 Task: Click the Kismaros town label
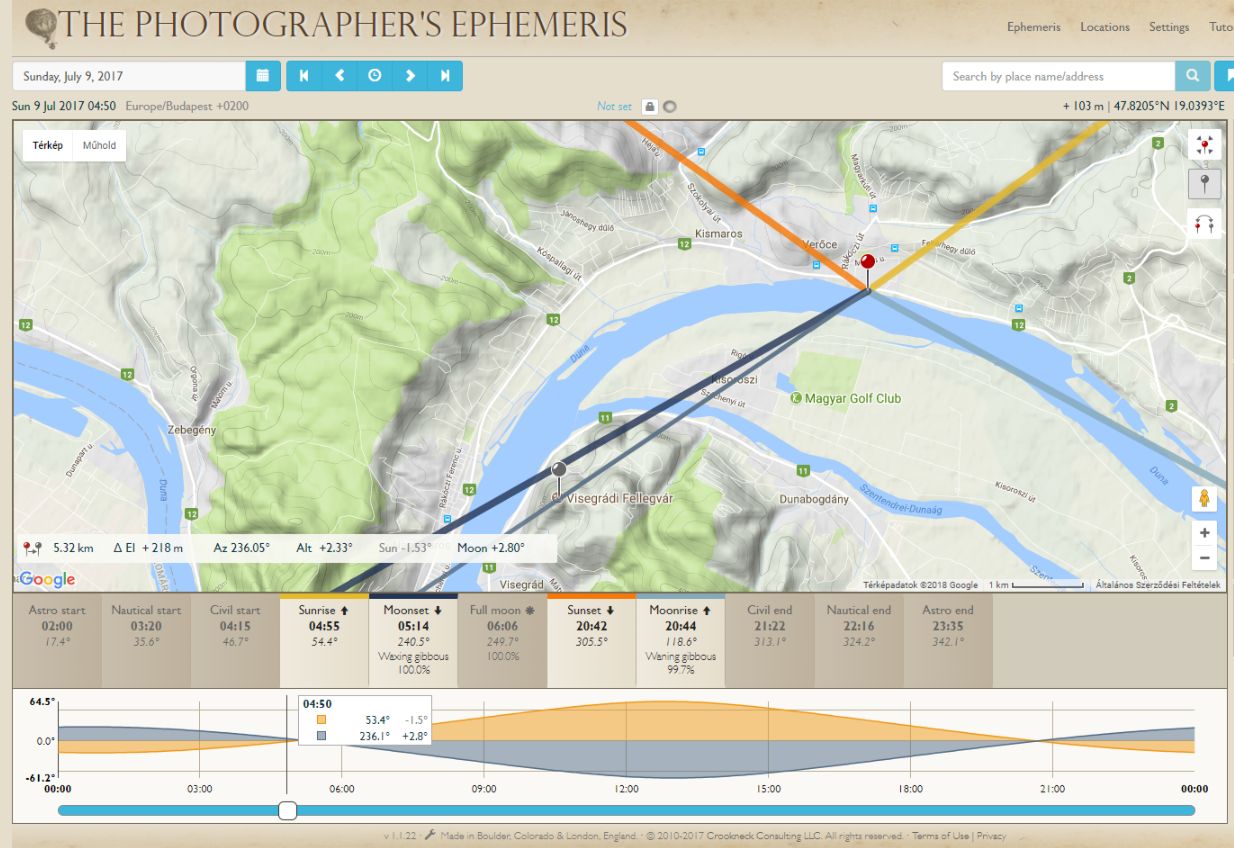coord(719,233)
